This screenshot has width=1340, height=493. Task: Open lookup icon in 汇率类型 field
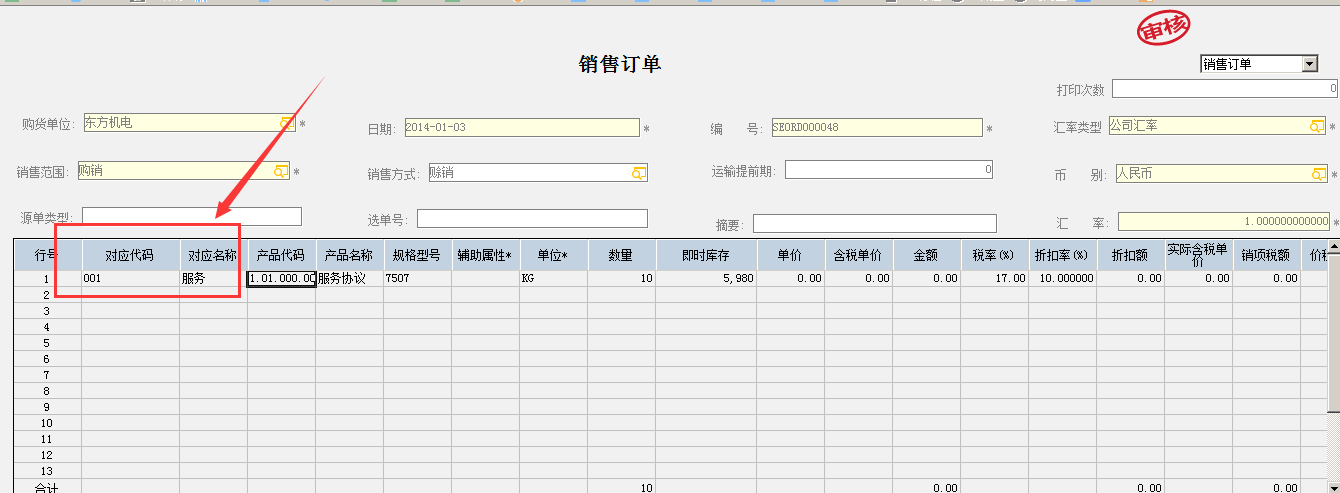click(x=1318, y=126)
